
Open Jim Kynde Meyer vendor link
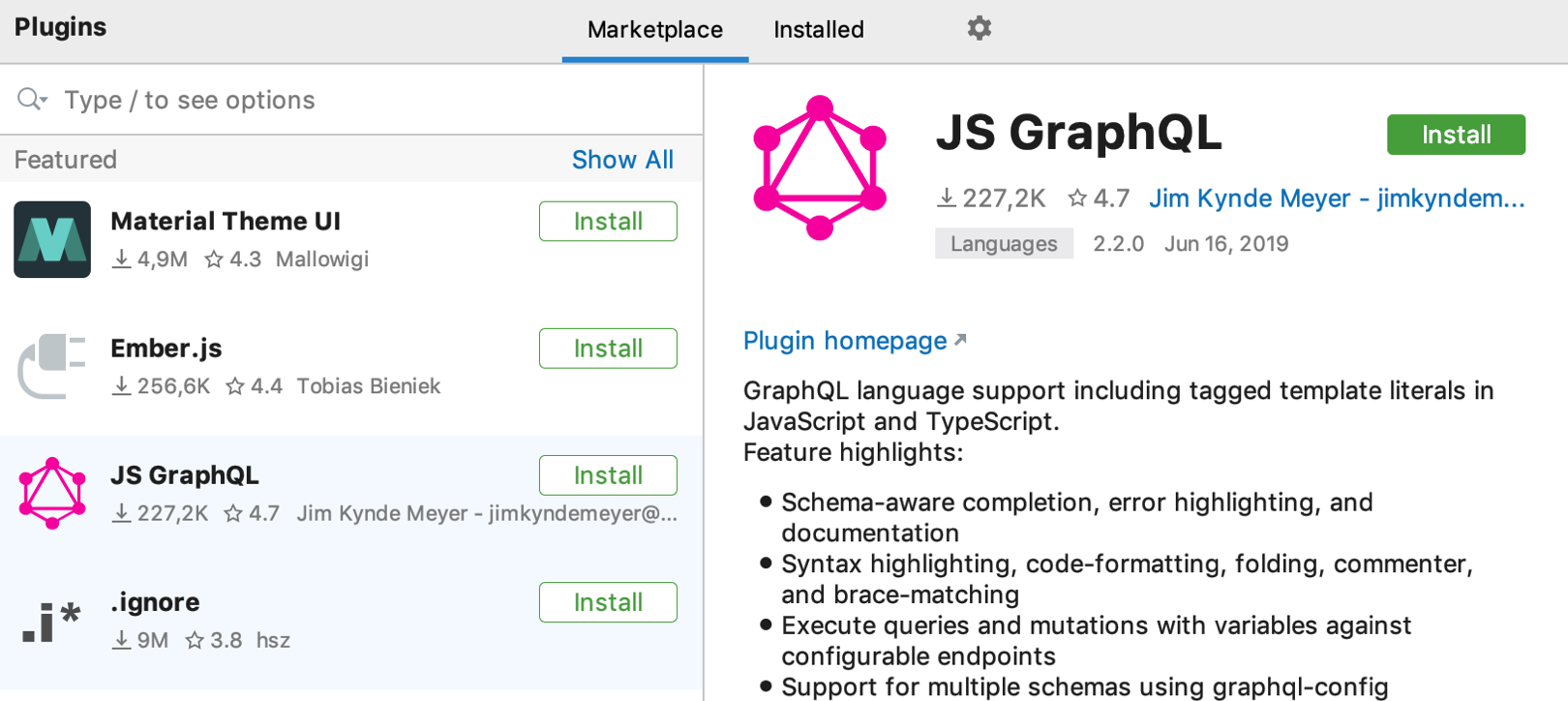click(x=1336, y=198)
